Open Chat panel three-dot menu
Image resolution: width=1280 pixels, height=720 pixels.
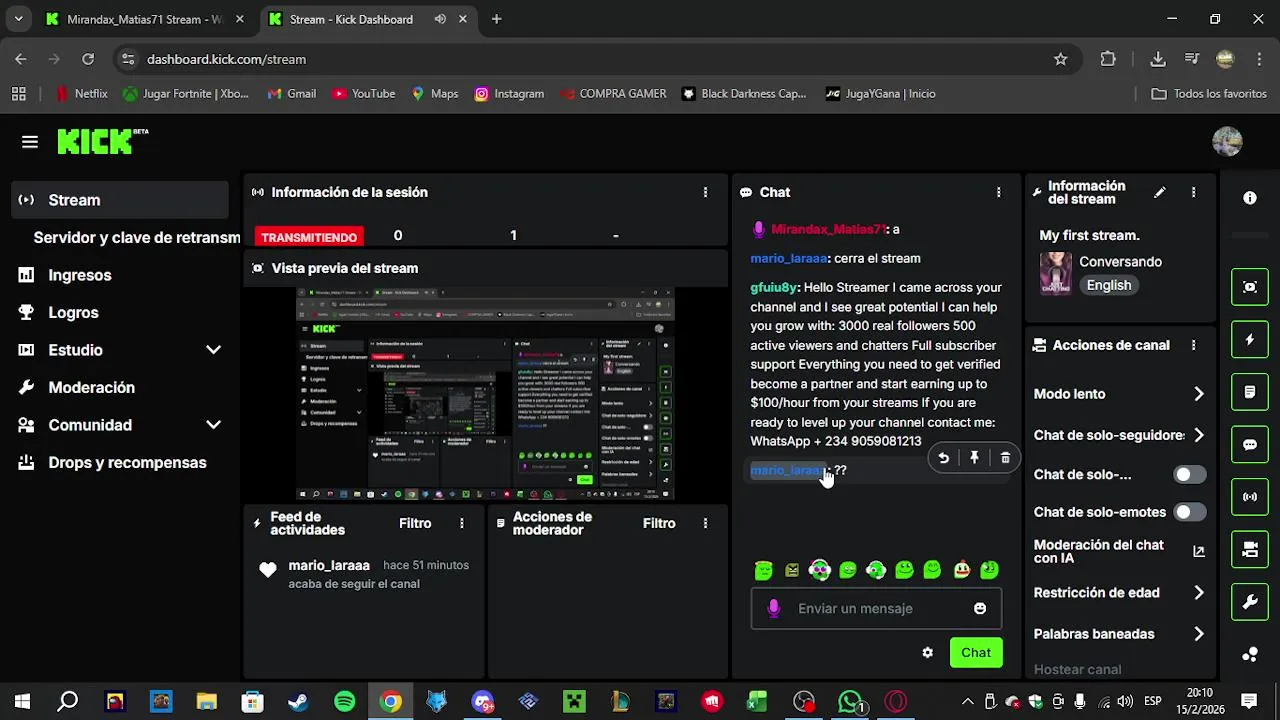pos(998,192)
